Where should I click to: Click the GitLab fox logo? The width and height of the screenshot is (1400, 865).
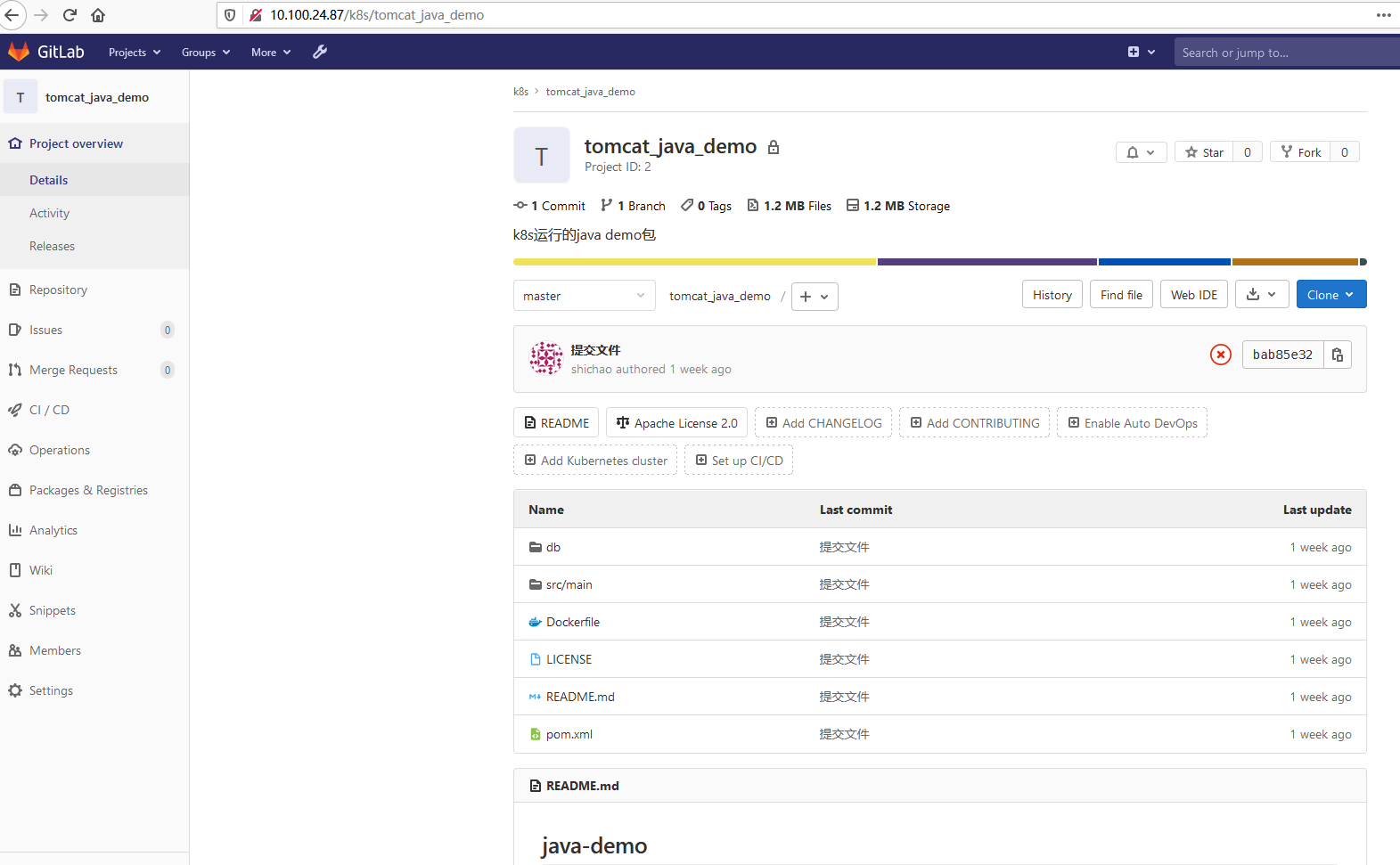point(19,52)
